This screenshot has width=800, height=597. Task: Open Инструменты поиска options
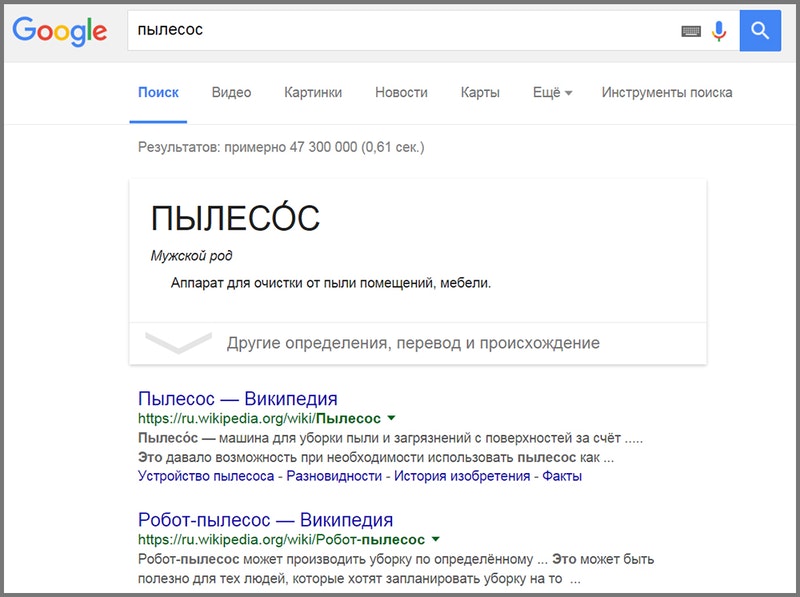[666, 93]
